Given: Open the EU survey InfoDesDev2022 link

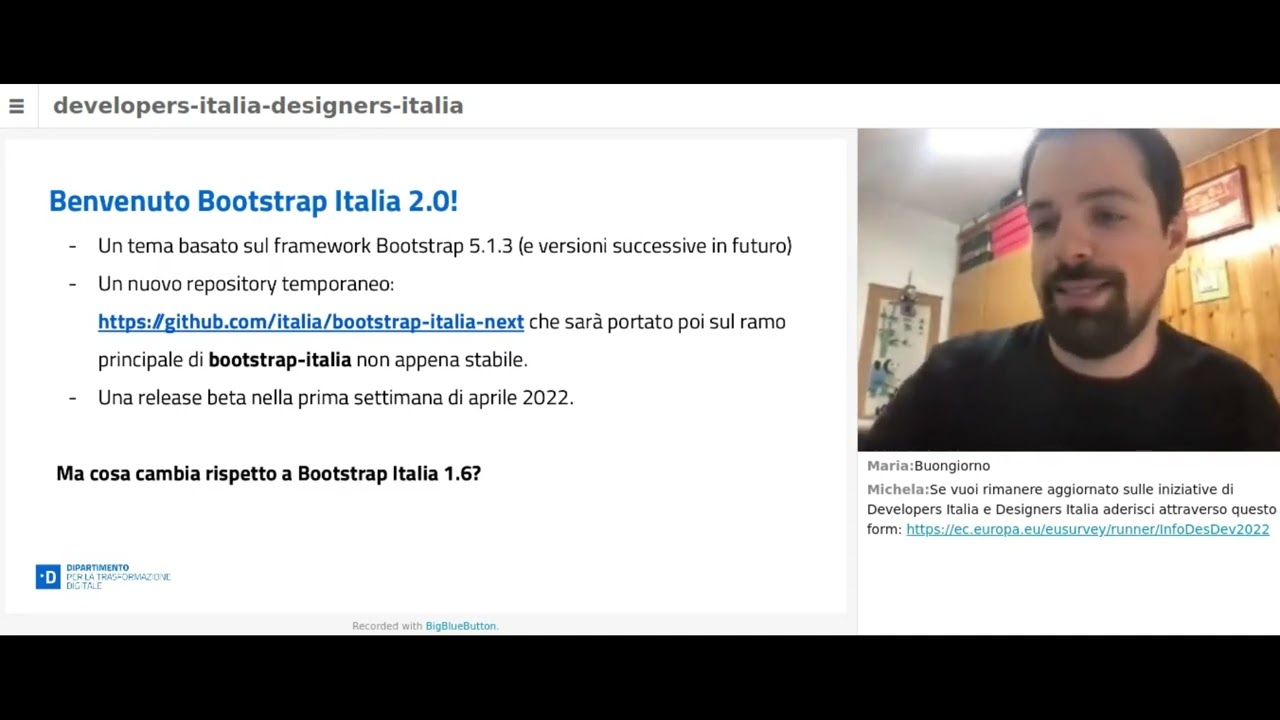Looking at the screenshot, I should pyautogui.click(x=1087, y=529).
